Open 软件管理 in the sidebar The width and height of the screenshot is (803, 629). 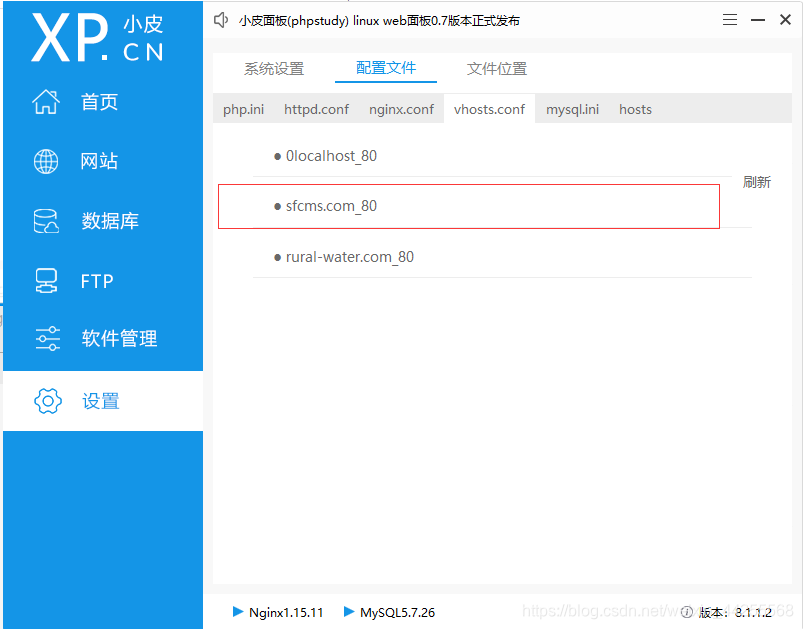(103, 339)
